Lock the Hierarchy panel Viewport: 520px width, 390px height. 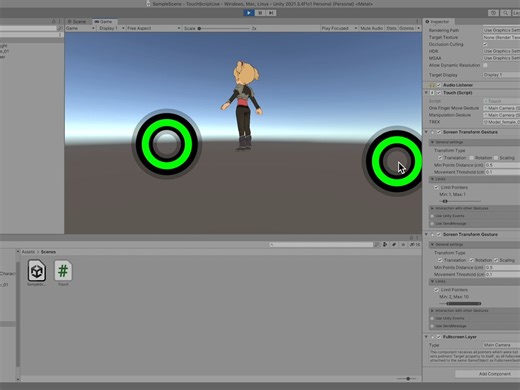pyautogui.click(x=53, y=21)
